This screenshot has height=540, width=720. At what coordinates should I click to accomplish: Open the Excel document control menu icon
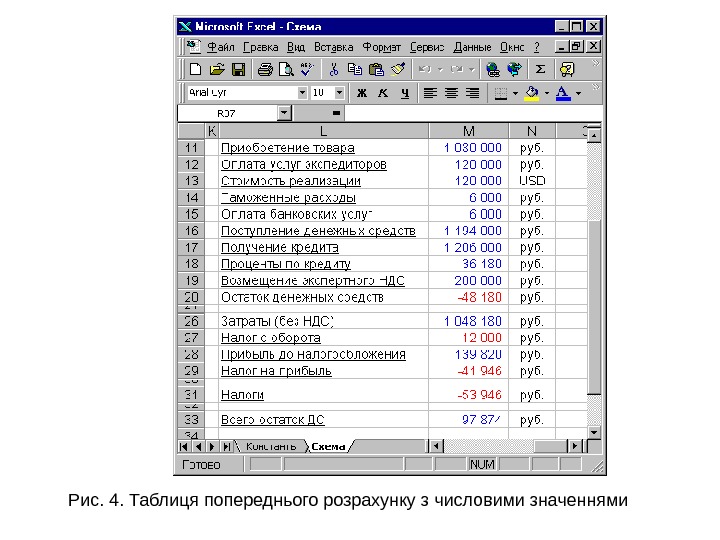pyautogui.click(x=193, y=46)
